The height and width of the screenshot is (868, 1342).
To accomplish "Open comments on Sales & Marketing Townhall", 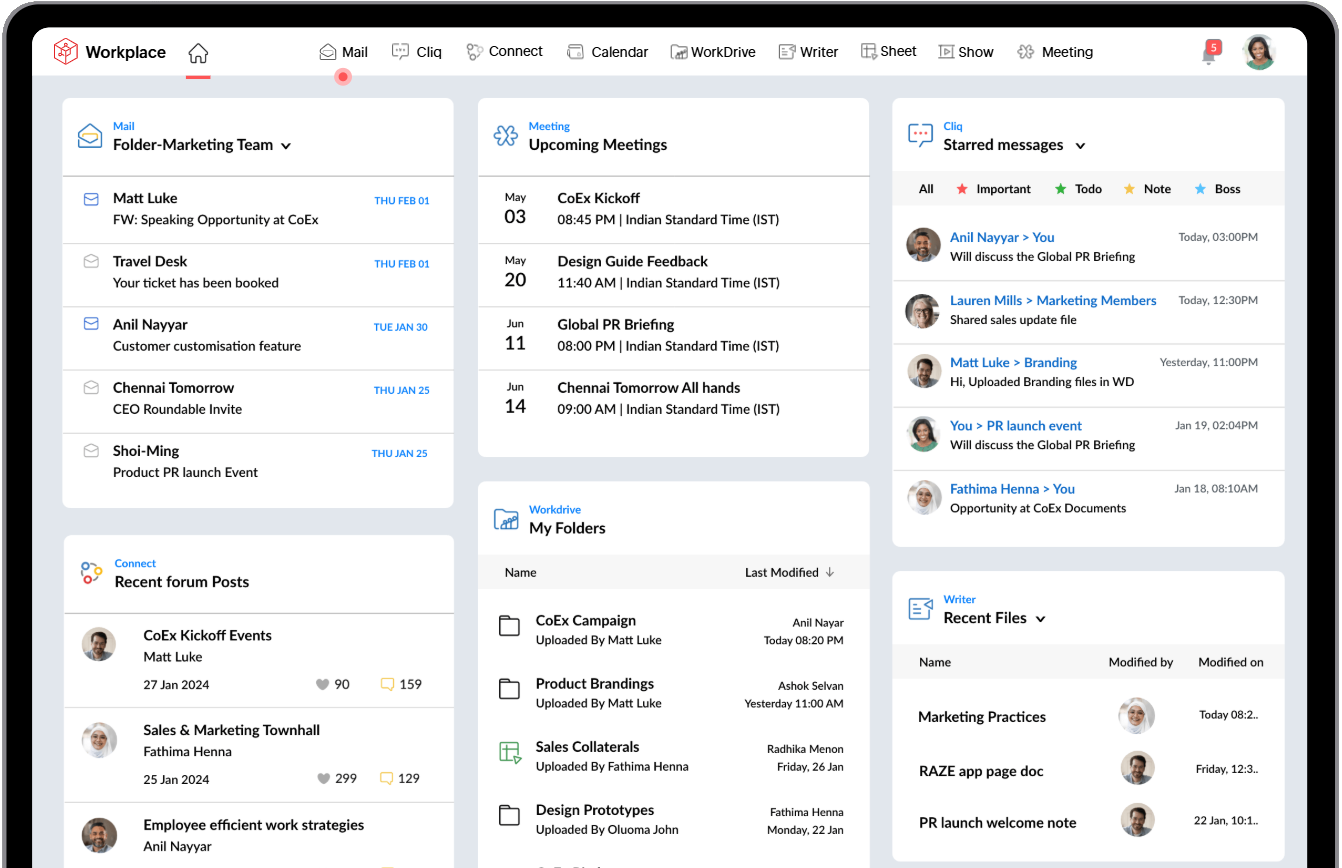I will pyautogui.click(x=387, y=778).
